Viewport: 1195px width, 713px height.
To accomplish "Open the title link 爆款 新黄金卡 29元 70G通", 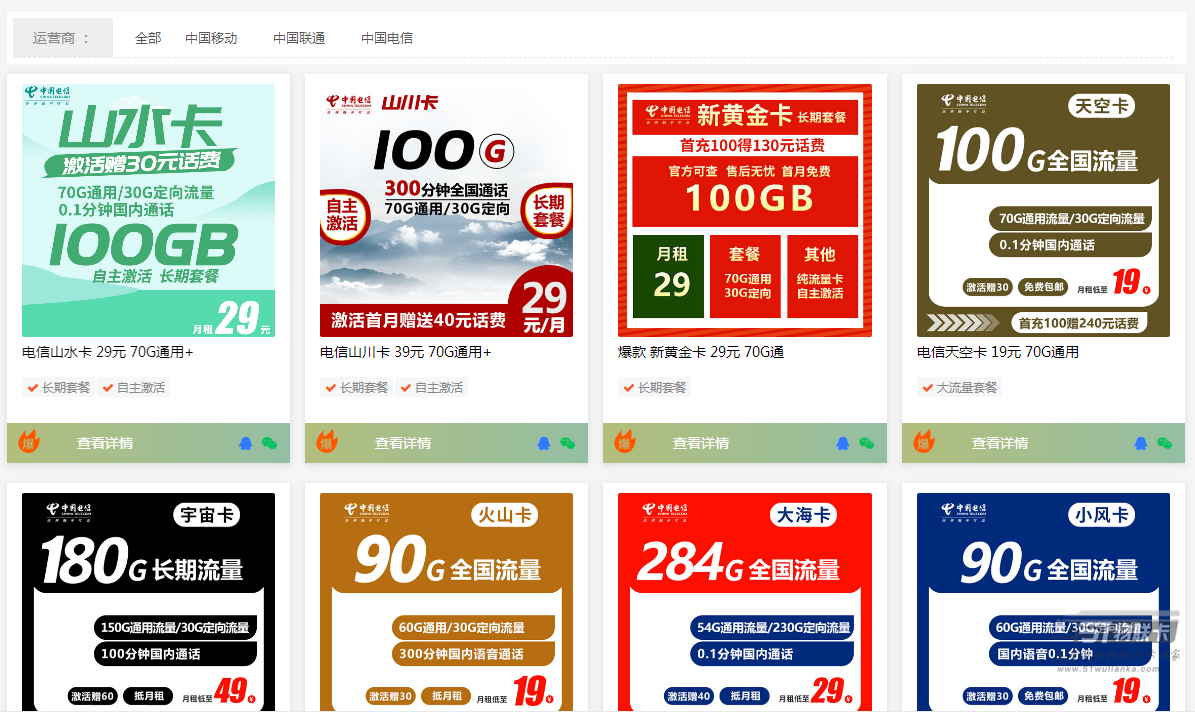I will click(701, 352).
